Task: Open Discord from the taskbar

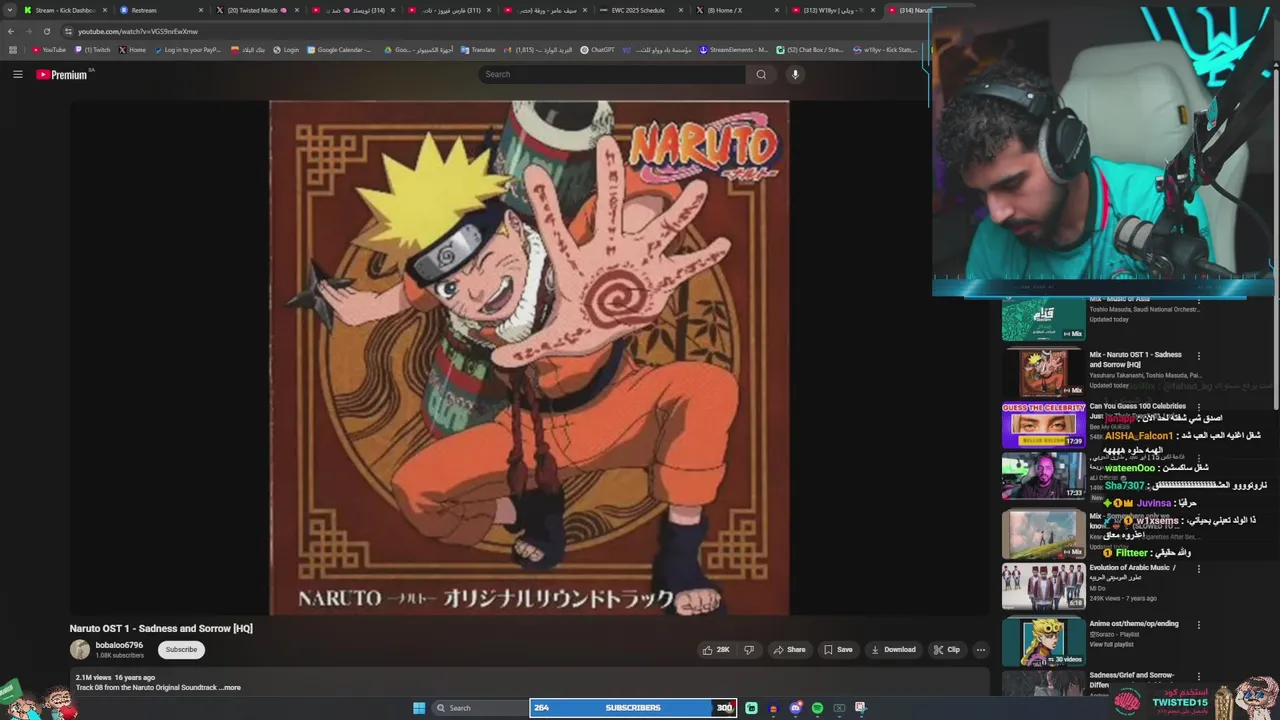Action: (x=795, y=708)
